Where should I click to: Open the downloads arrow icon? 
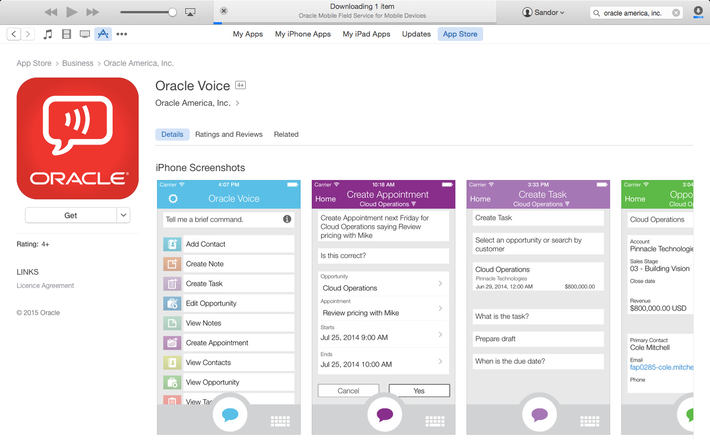(698, 12)
